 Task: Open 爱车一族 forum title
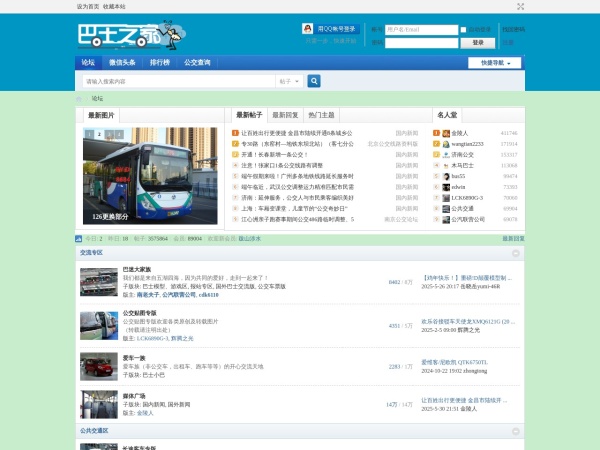coord(134,358)
